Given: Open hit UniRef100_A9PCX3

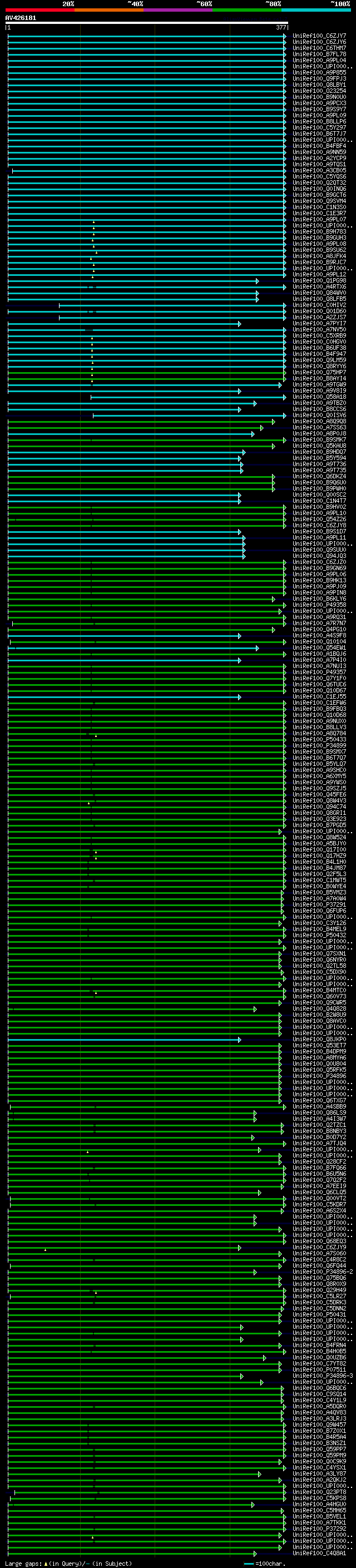Looking at the screenshot, I should pyautogui.click(x=319, y=103).
